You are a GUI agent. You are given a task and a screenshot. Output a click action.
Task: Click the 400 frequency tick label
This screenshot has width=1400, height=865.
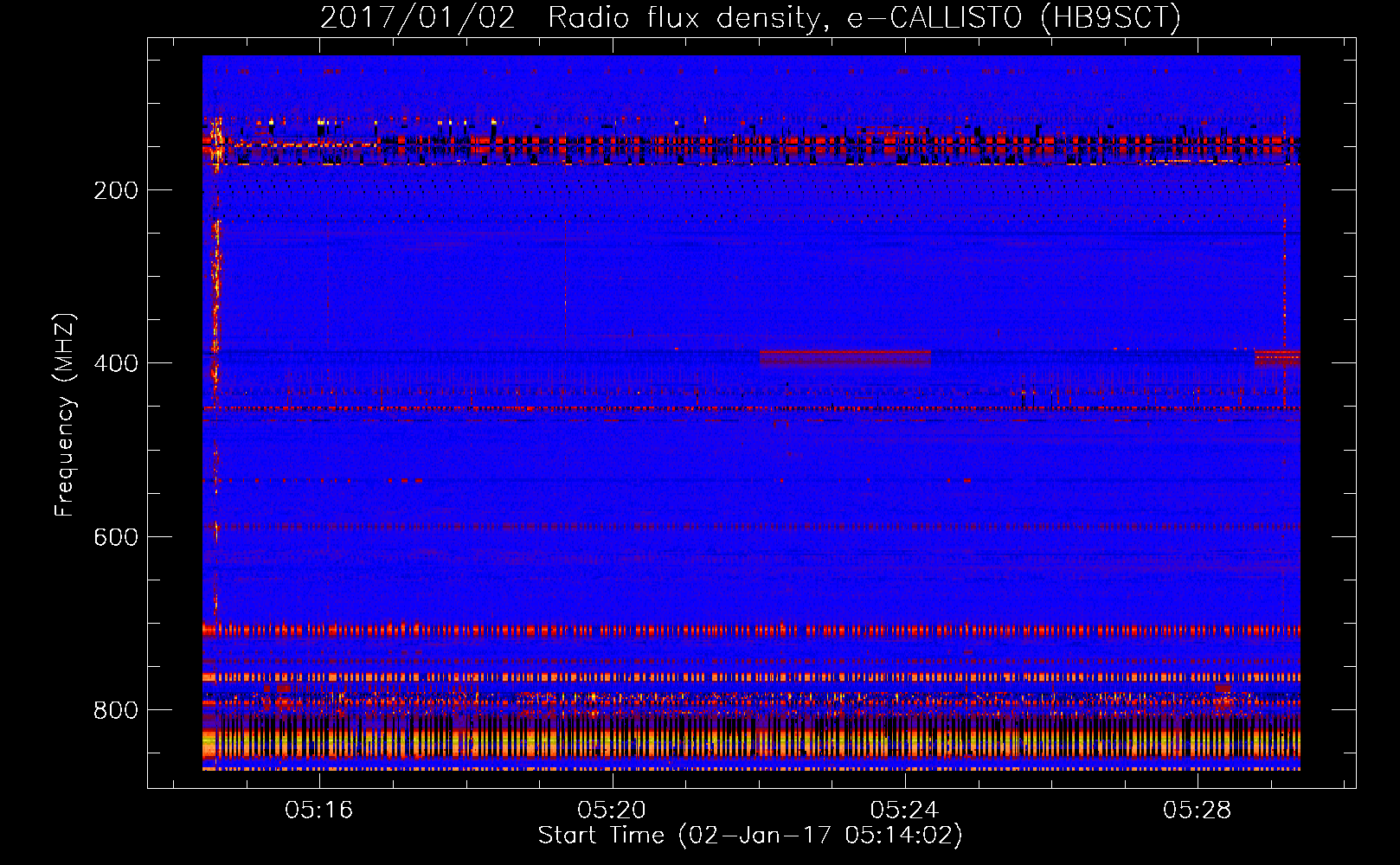[x=116, y=363]
